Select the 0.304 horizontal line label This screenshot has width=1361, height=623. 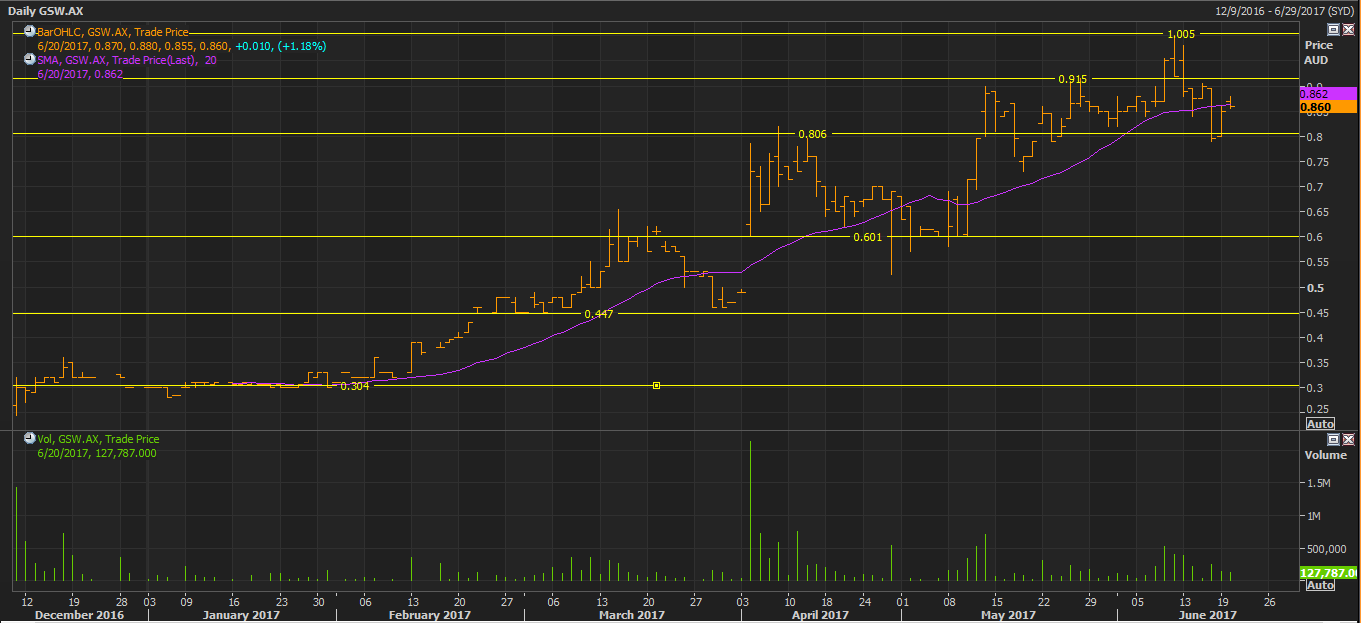355,386
